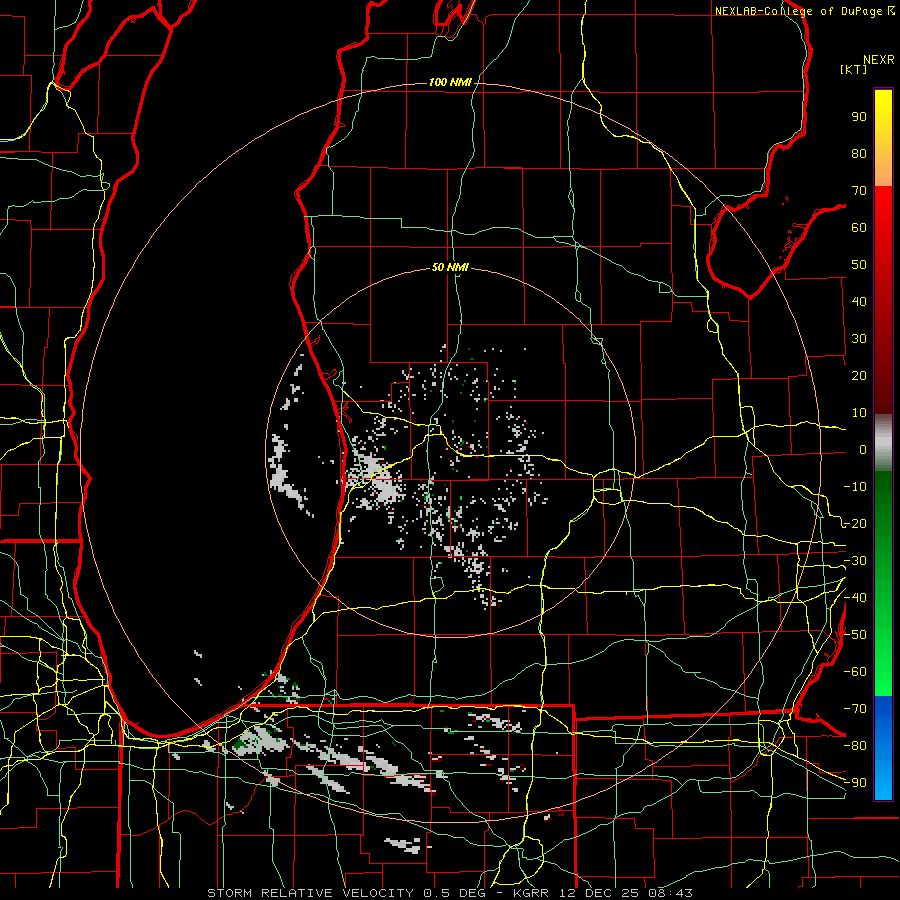Image resolution: width=900 pixels, height=900 pixels.
Task: Click the -50 value on velocity legend
Action: point(855,635)
